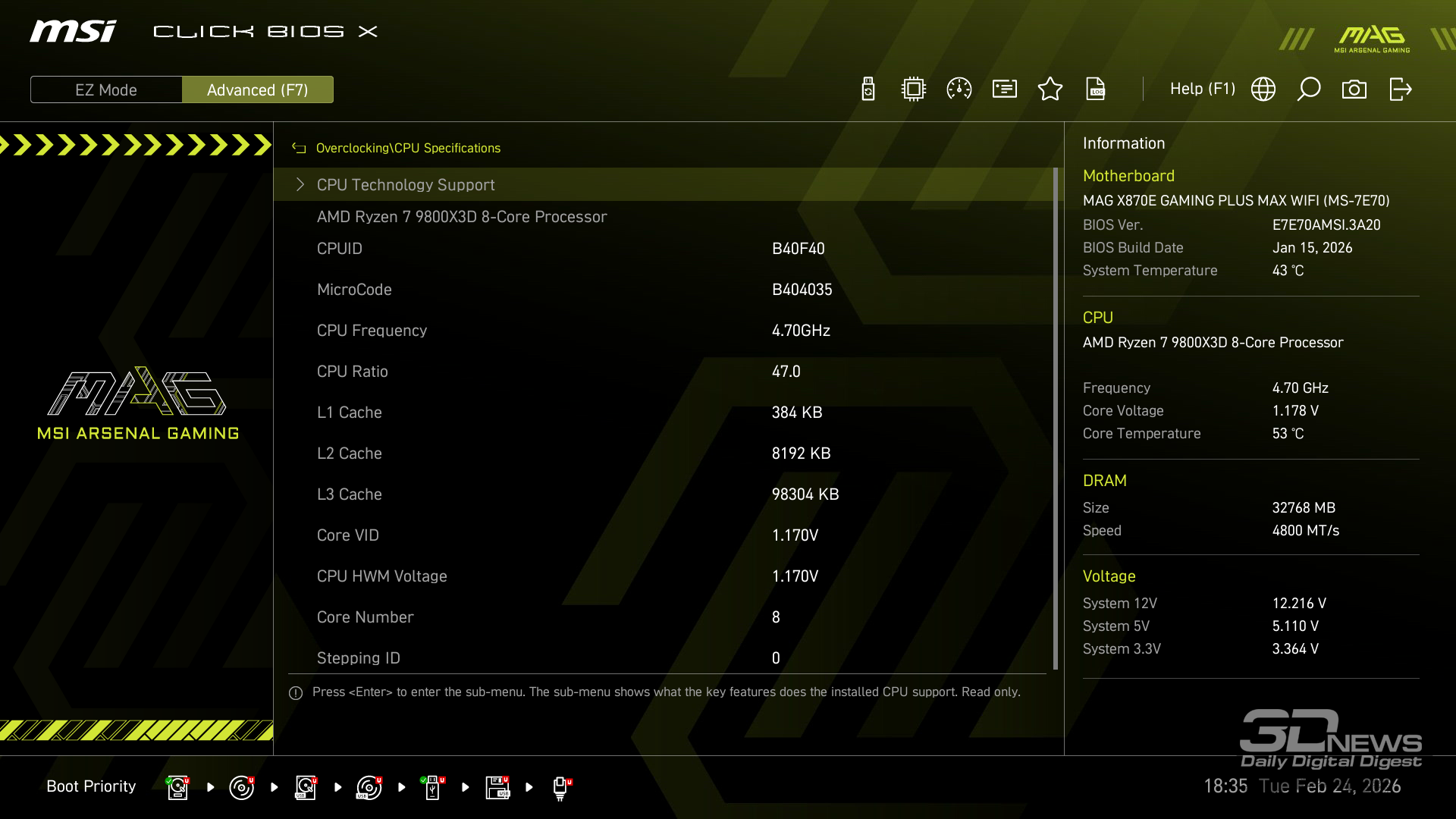Select the USB floppy boot device icon
Viewport: 1456px width, 819px height.
point(497,787)
